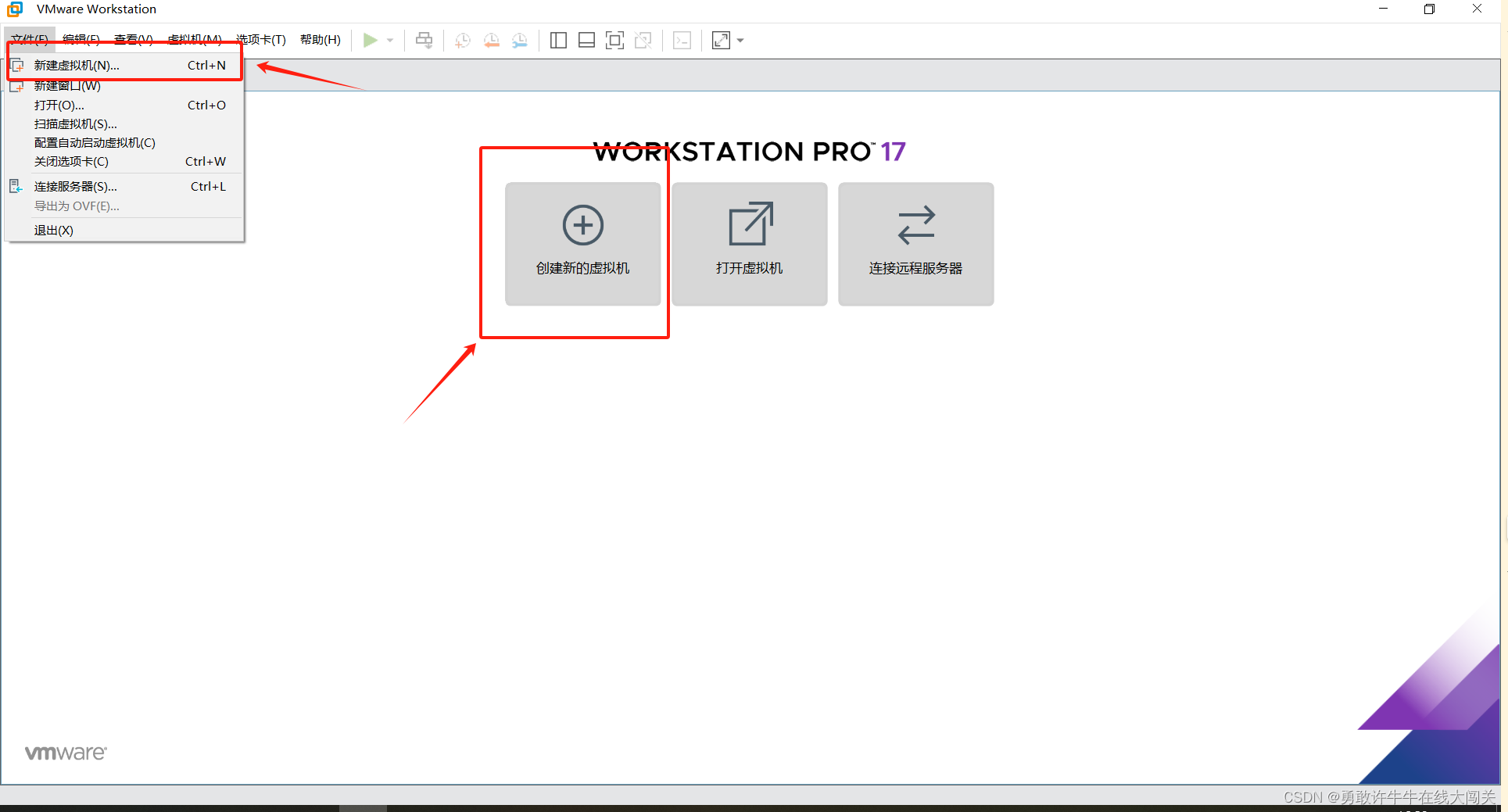Image resolution: width=1508 pixels, height=812 pixels.
Task: Select 新建虚拟机(N)... menu entry
Action: point(125,66)
